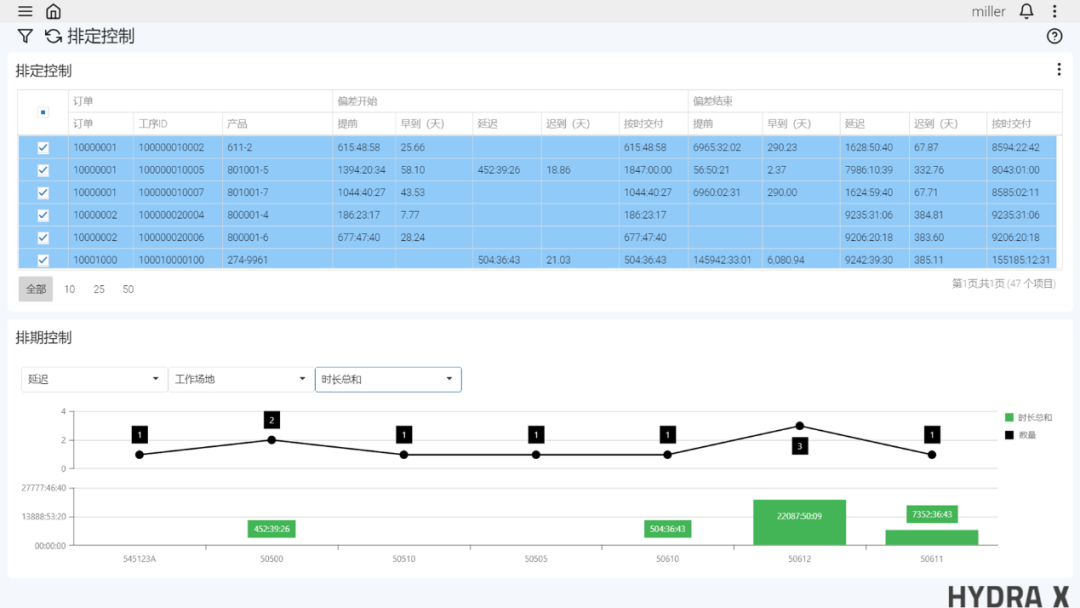Open the top-right more options menu
1080x608 pixels.
tap(1054, 12)
